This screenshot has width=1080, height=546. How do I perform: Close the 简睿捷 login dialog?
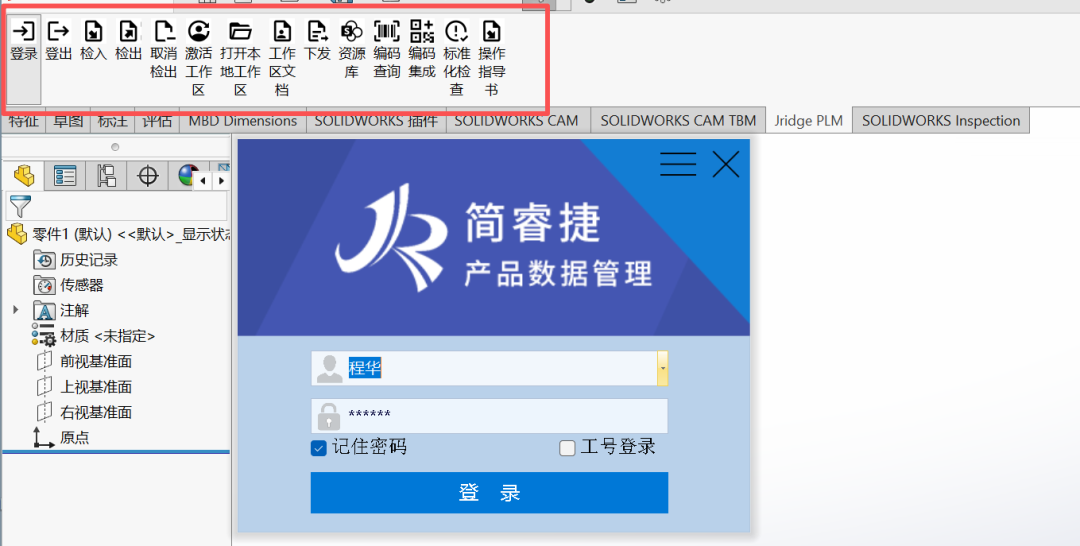click(x=726, y=165)
